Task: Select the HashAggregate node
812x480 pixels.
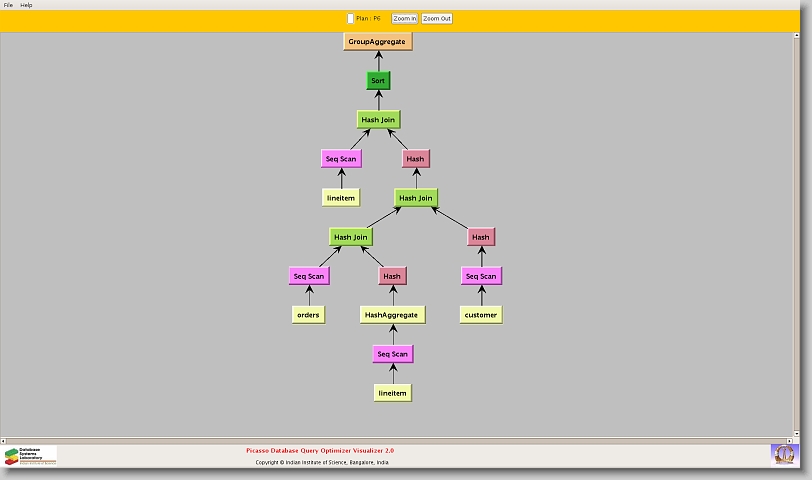Action: [392, 315]
